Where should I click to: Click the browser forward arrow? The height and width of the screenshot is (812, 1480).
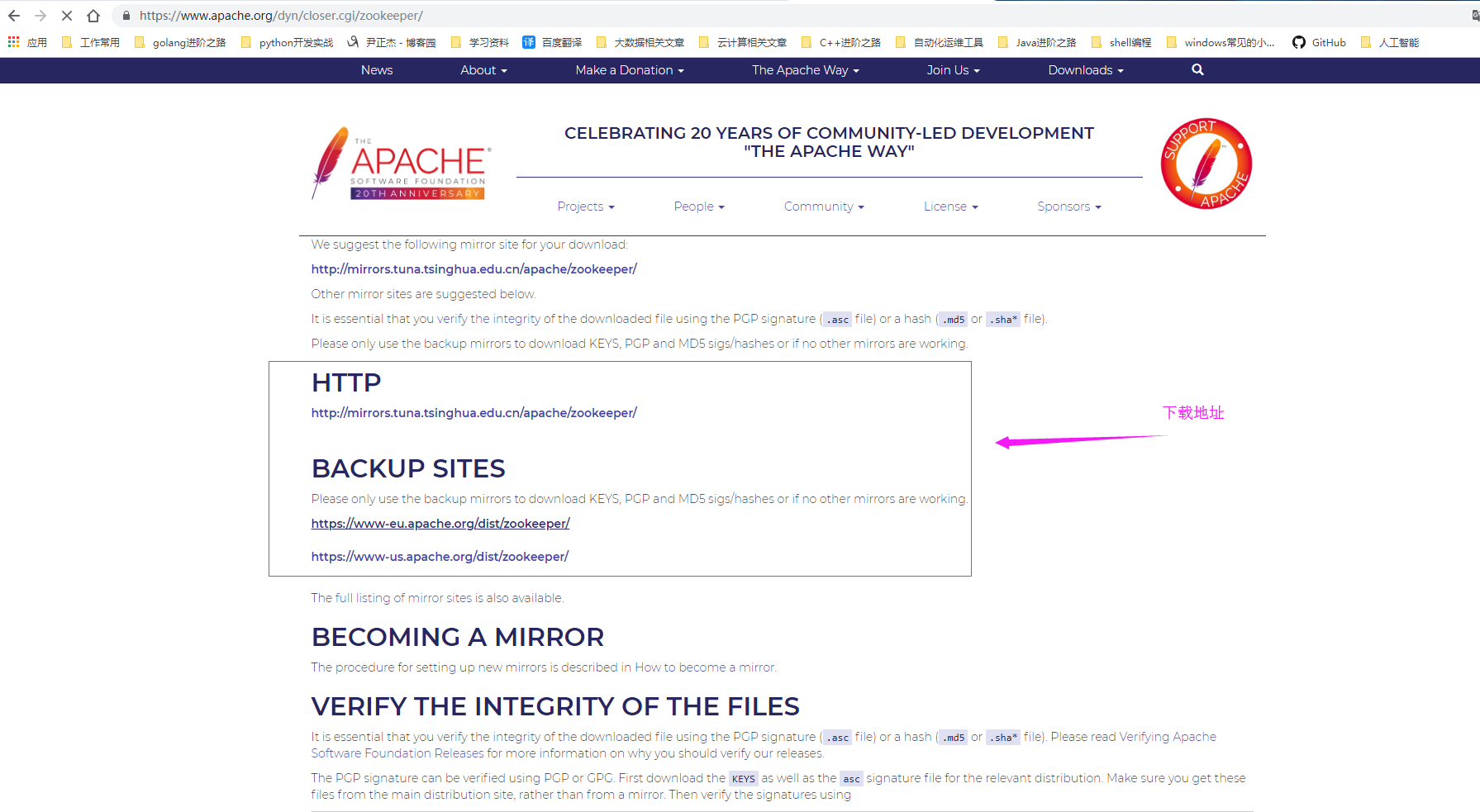[x=40, y=16]
